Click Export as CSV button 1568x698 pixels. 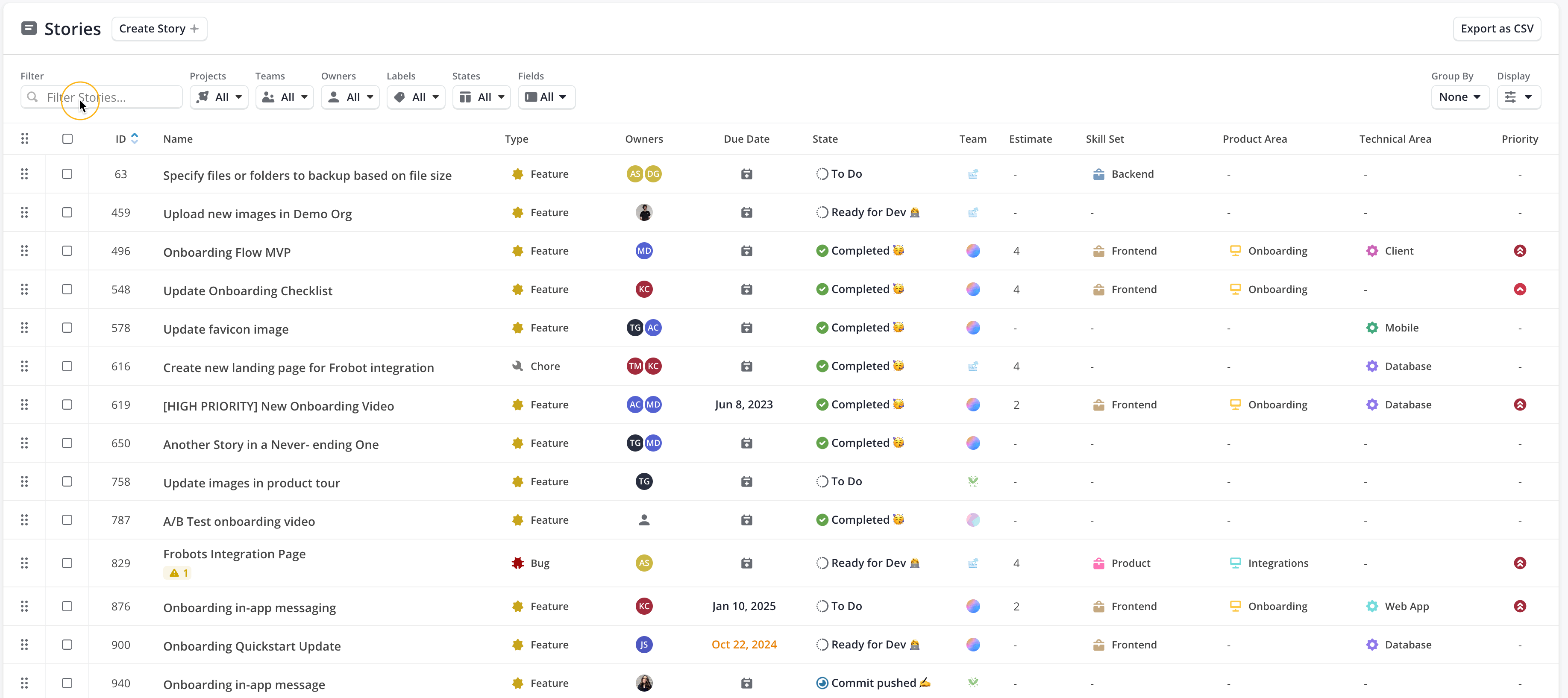(x=1497, y=29)
